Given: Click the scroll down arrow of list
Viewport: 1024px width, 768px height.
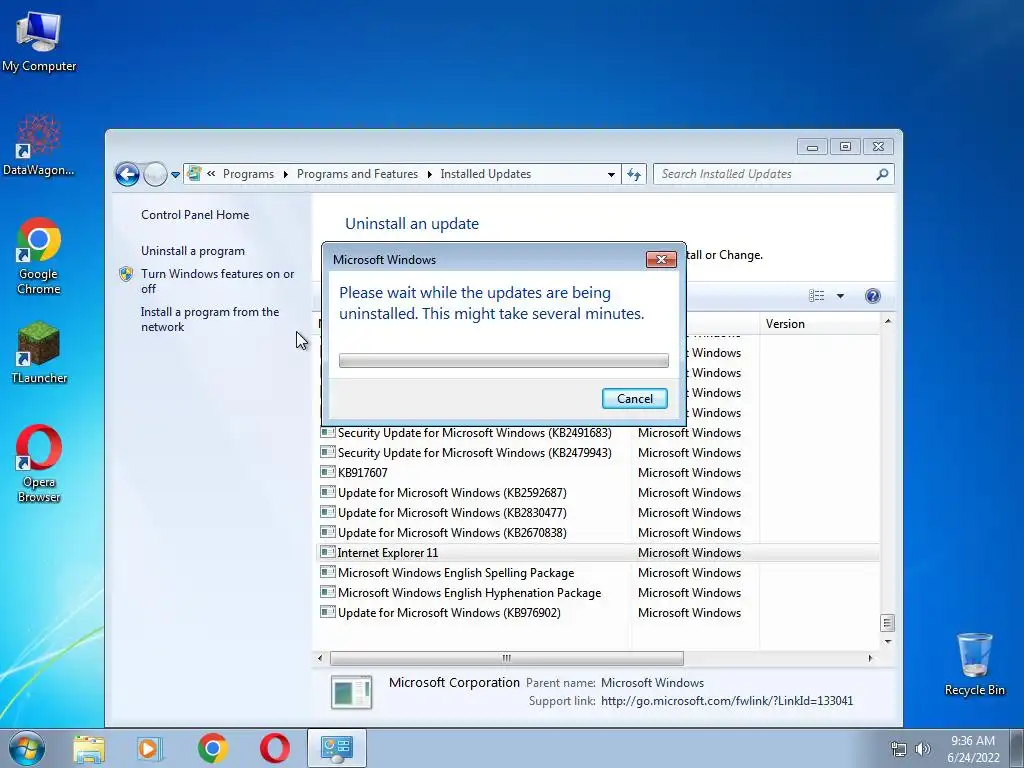Looking at the screenshot, I should [887, 642].
